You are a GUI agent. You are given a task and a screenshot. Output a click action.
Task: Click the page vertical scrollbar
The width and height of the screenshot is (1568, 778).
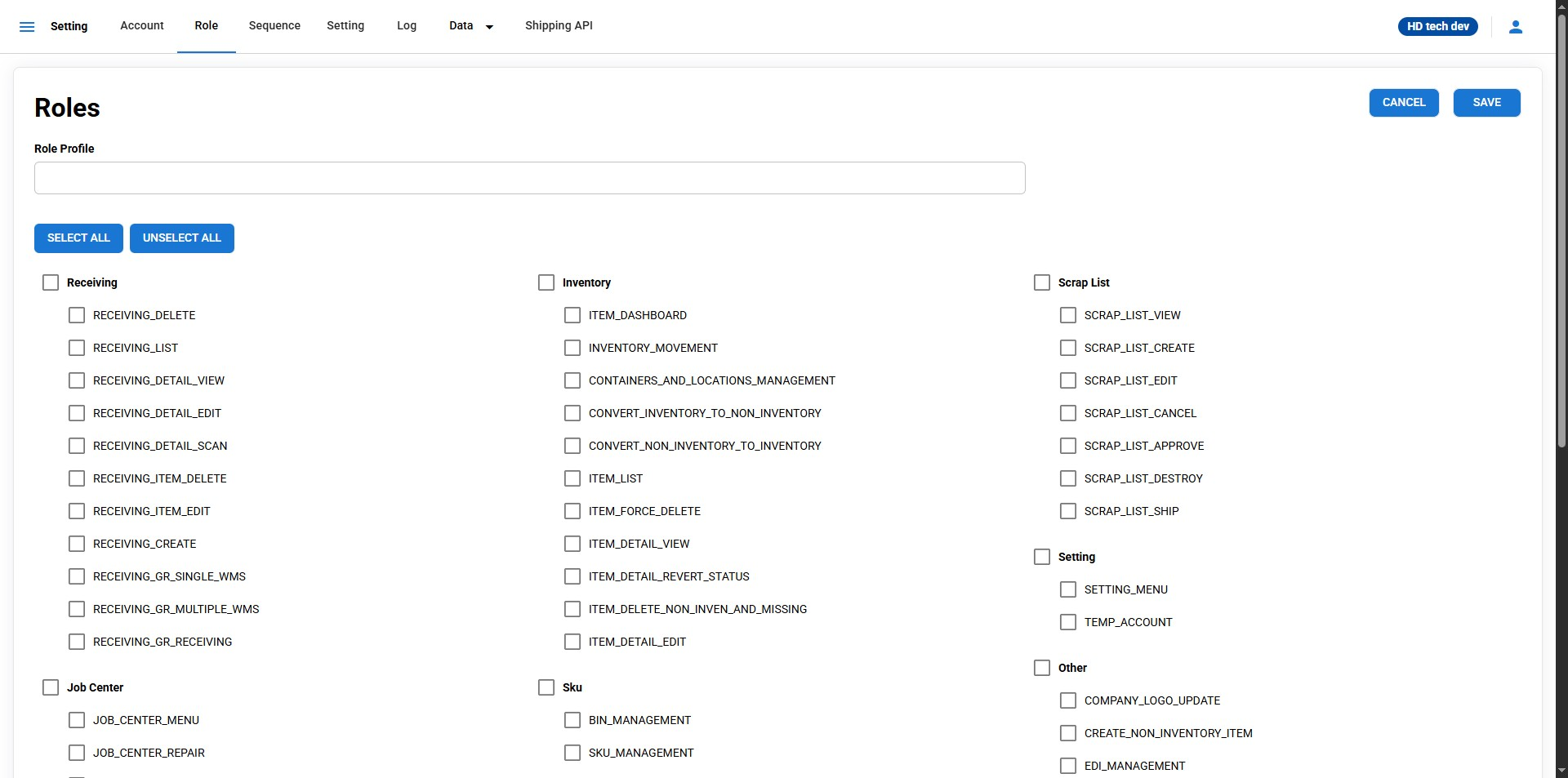1561,245
